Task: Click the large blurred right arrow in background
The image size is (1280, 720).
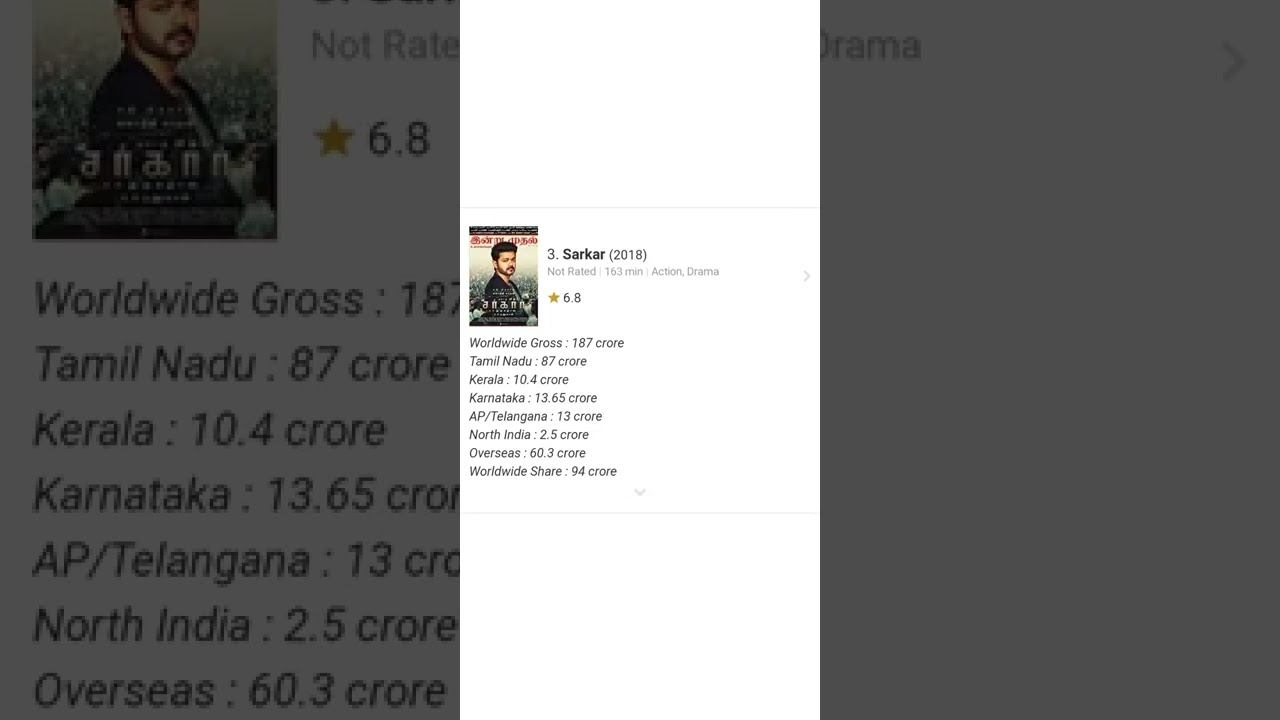Action: pos(1234,62)
